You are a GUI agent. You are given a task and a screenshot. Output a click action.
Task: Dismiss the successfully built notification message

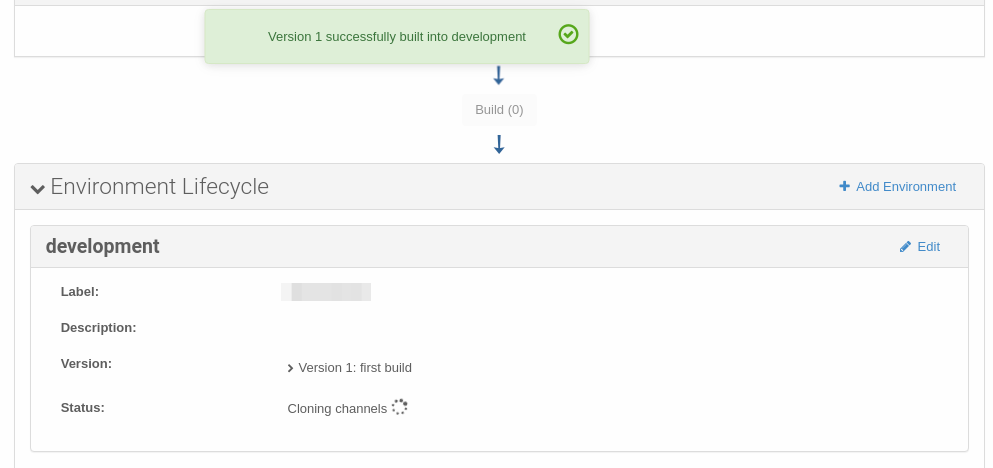click(x=397, y=36)
